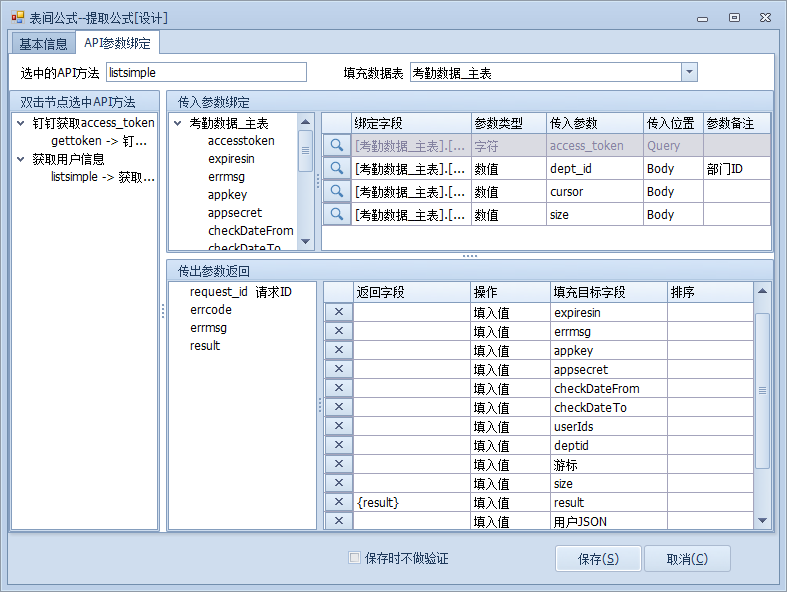This screenshot has width=787, height=592.
Task: Enable 保存时不做验证 checkbox
Action: pos(354,558)
